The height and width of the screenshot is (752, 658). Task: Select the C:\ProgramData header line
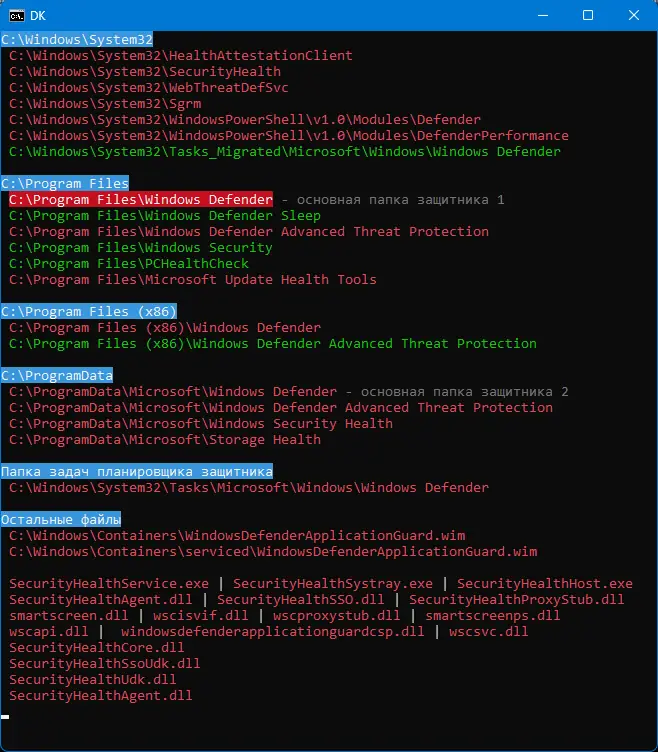click(x=57, y=375)
